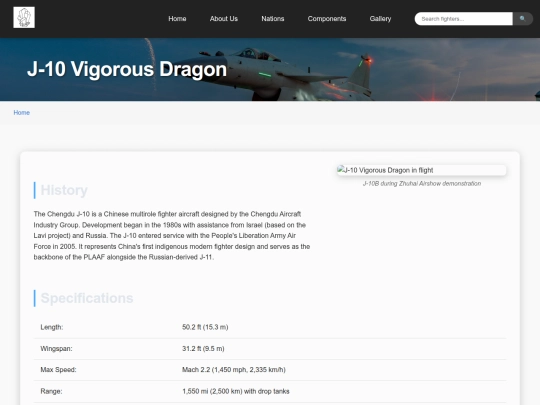Click the J-10 Vigorous Dragon in flight image
This screenshot has height=405, width=540.
pos(422,170)
